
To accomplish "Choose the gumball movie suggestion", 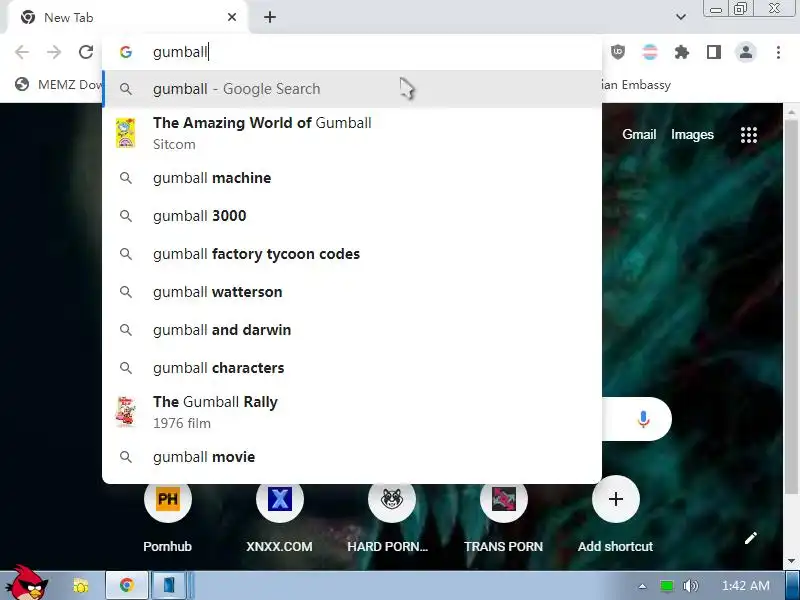I will [352, 457].
